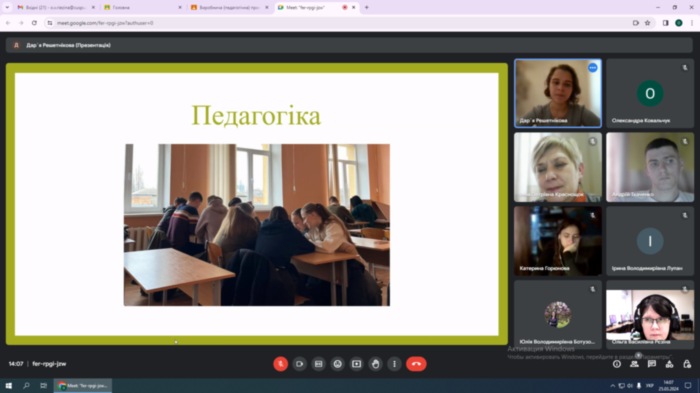The height and width of the screenshot is (393, 700).
Task: Open the activities icon
Action: click(x=669, y=364)
